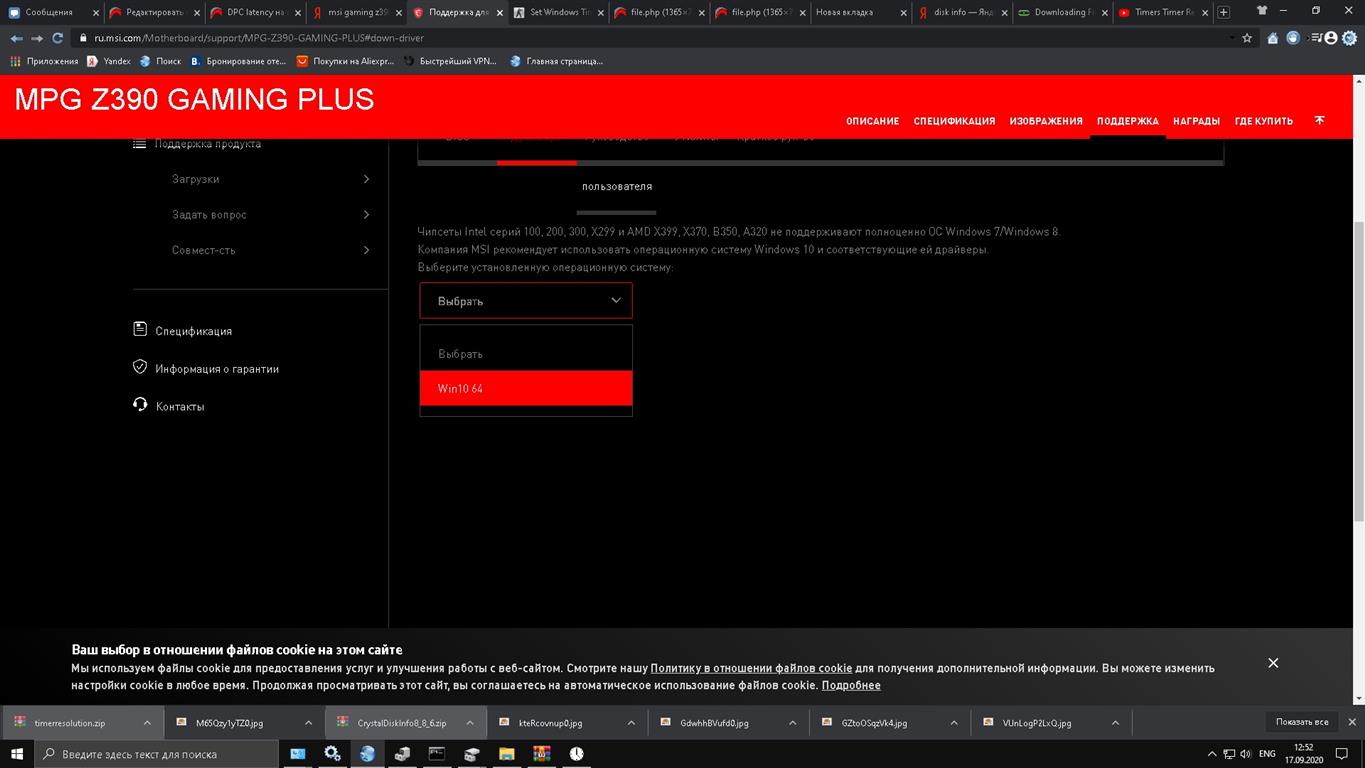1365x768 pixels.
Task: Open the clock app icon in the taskbar
Action: [x=576, y=753]
